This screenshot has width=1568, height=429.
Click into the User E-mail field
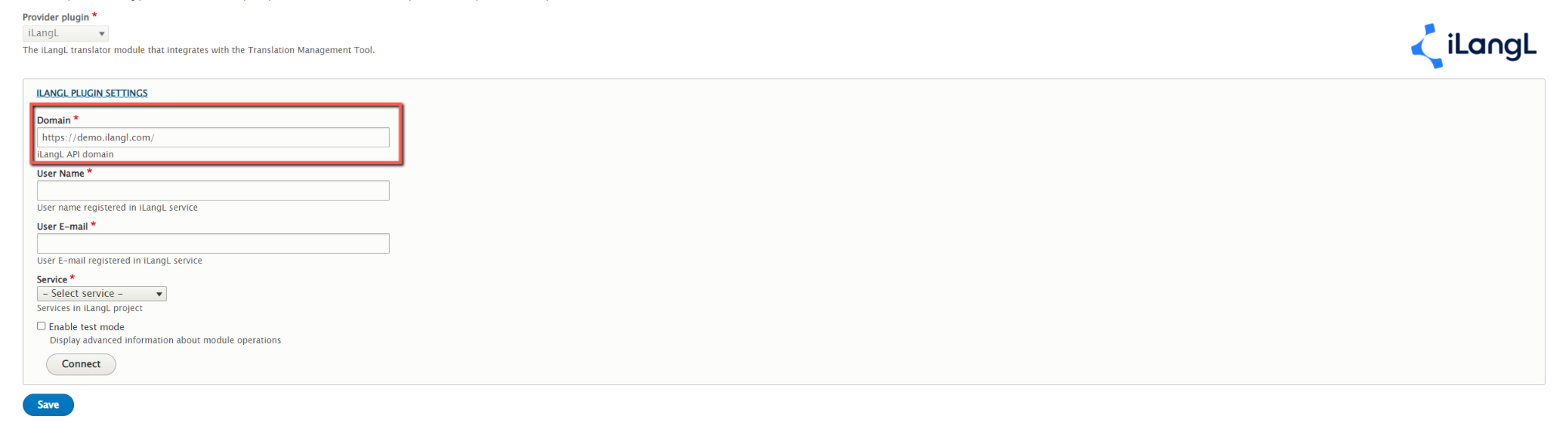(213, 244)
